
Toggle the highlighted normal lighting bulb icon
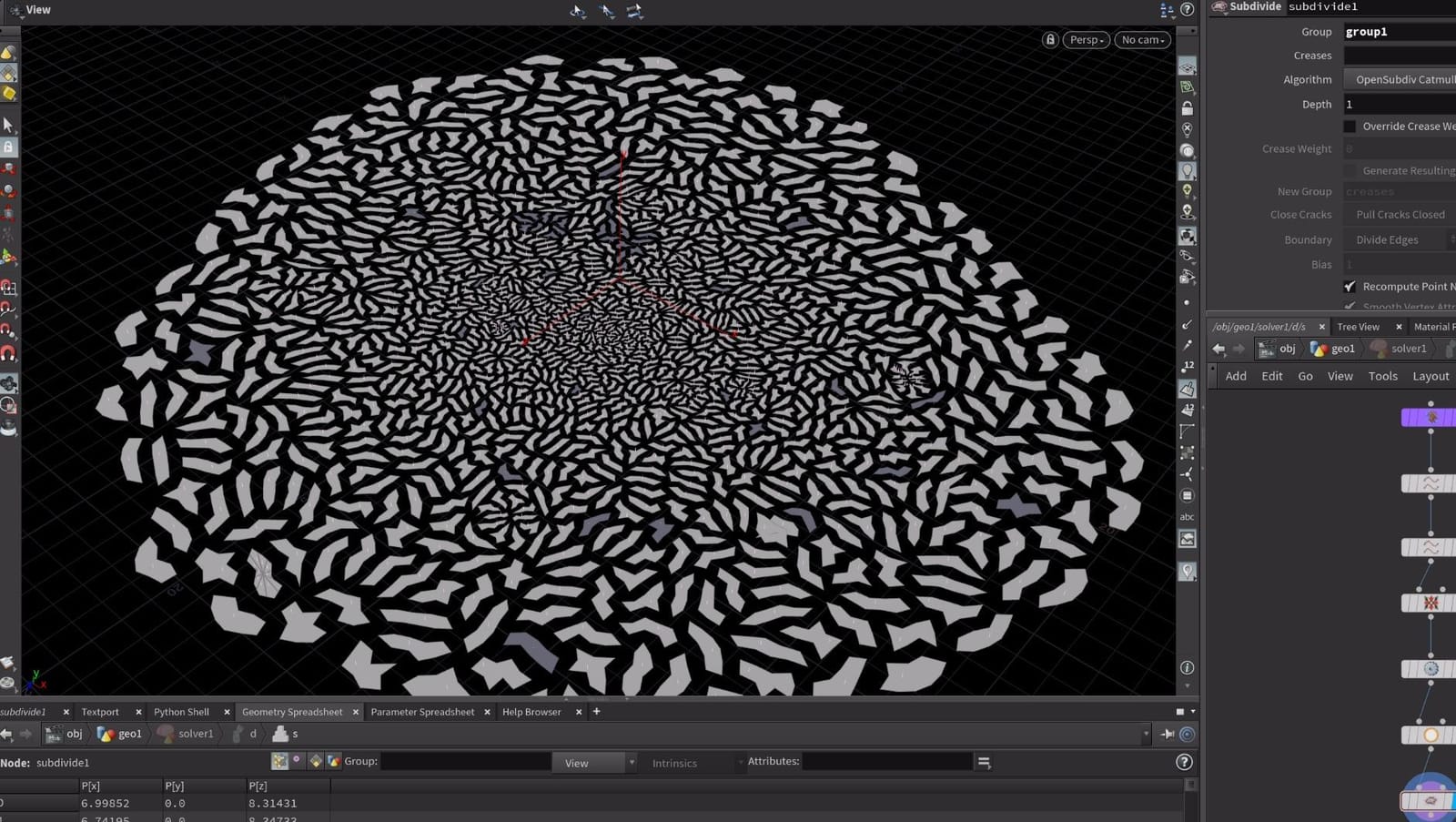[x=1187, y=170]
